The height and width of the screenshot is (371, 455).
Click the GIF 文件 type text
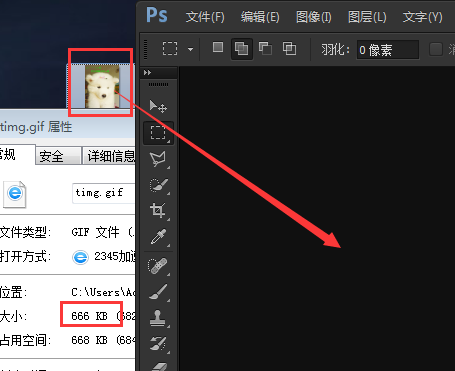[x=95, y=232]
